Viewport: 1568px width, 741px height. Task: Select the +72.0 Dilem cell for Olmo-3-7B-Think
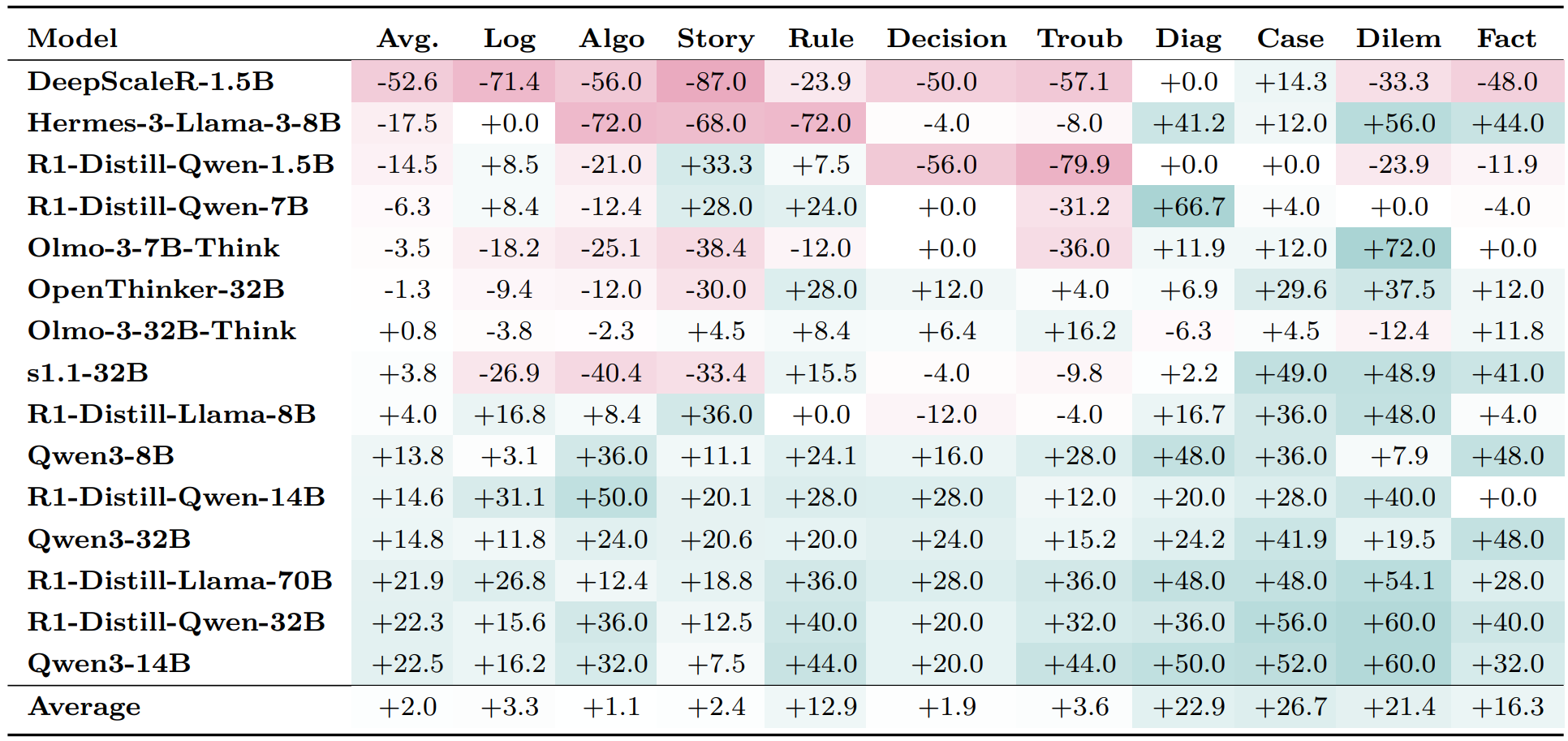(1398, 248)
